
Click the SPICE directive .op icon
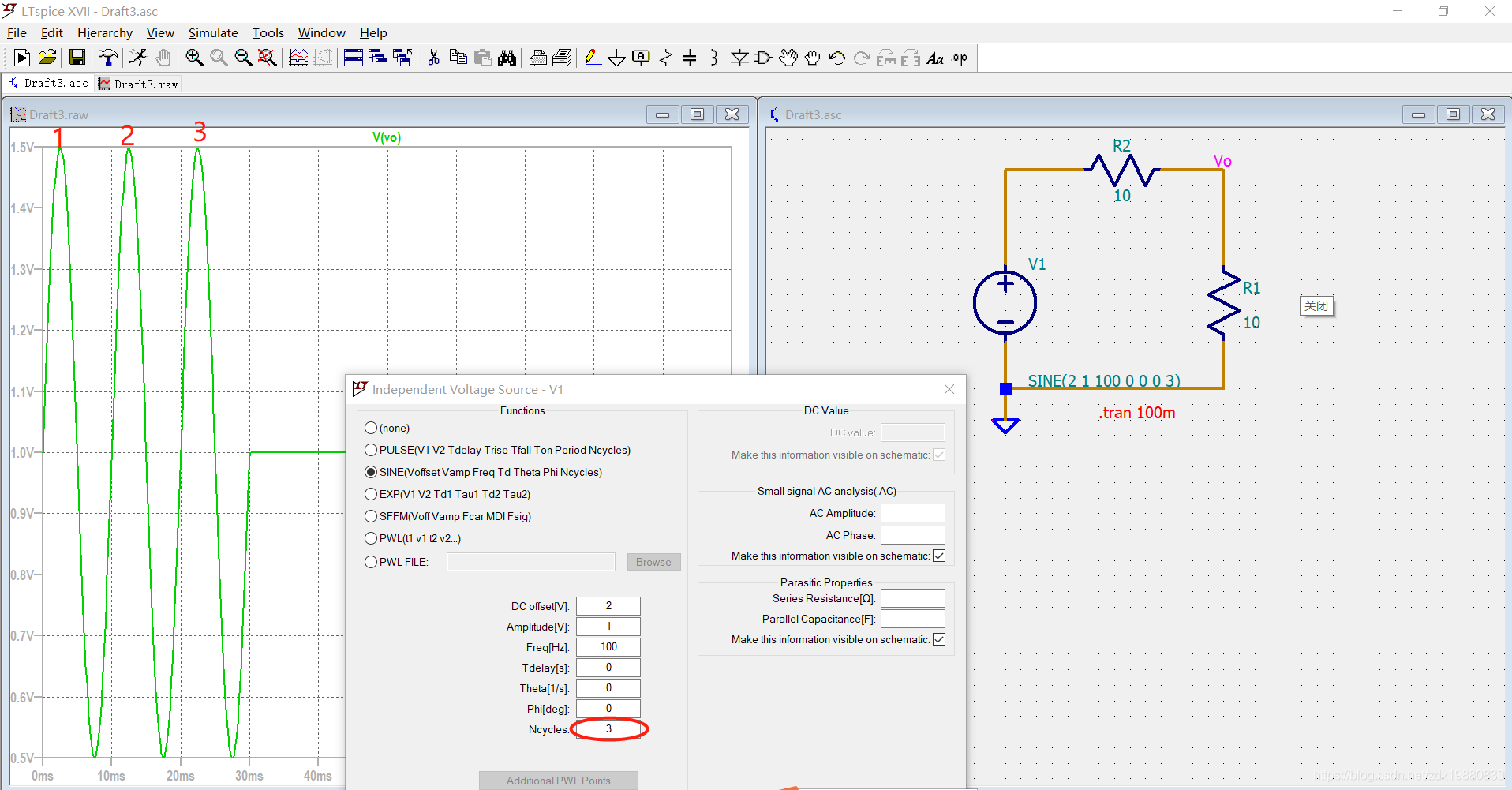pos(959,58)
